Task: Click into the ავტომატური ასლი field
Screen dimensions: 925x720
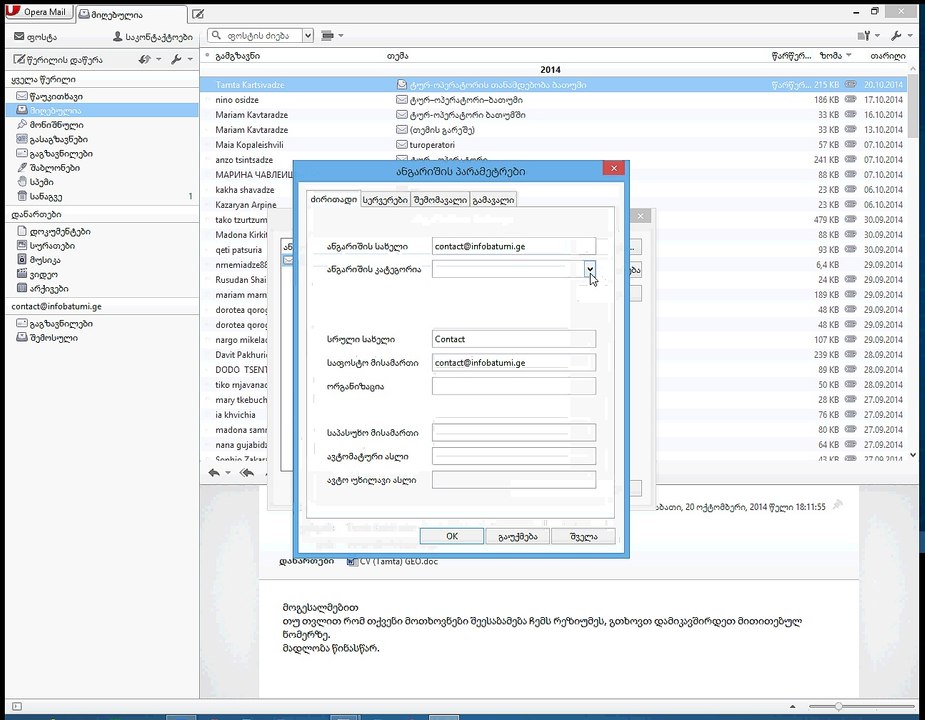Action: click(x=514, y=456)
